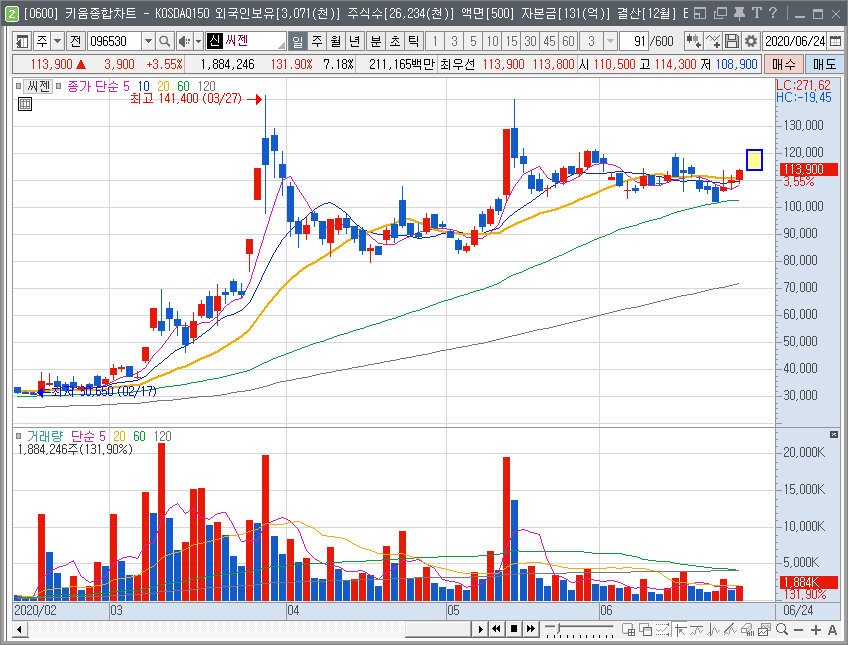The image size is (848, 645).
Task: Click the minus zoom-out icon at bottom
Action: tap(799, 629)
